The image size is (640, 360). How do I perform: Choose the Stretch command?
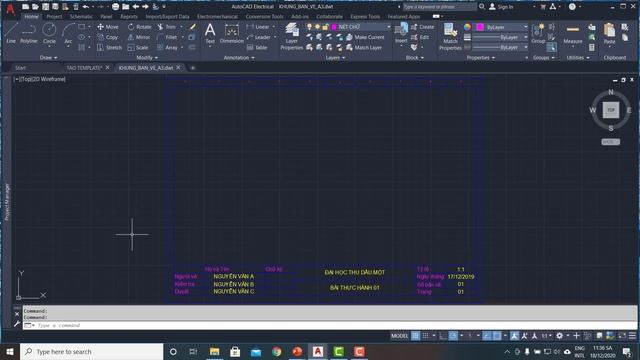[109, 47]
